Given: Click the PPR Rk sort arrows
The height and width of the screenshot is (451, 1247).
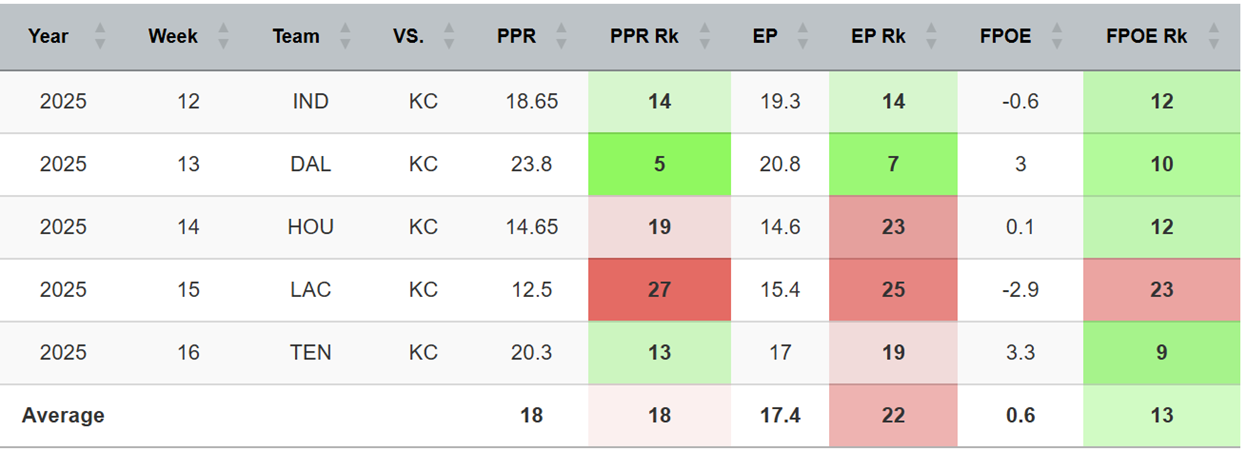Looking at the screenshot, I should coord(706,37).
